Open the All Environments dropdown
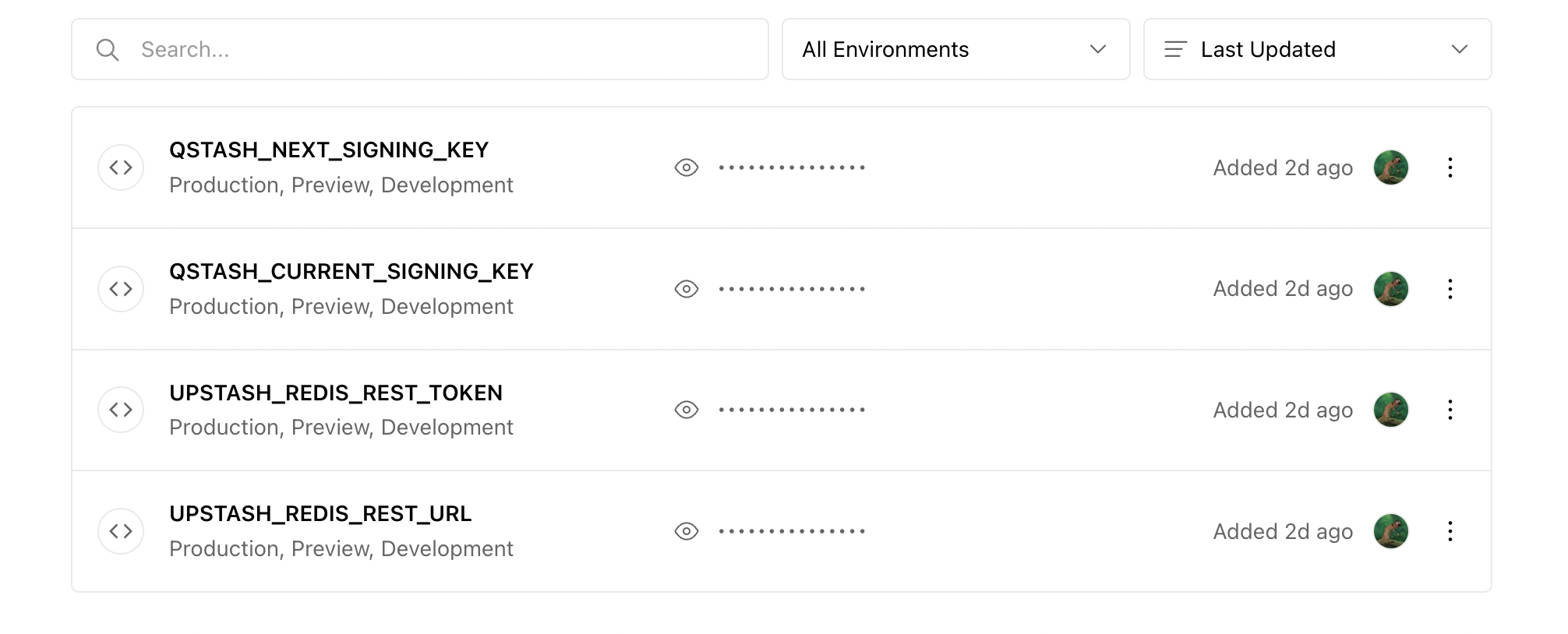 [955, 50]
